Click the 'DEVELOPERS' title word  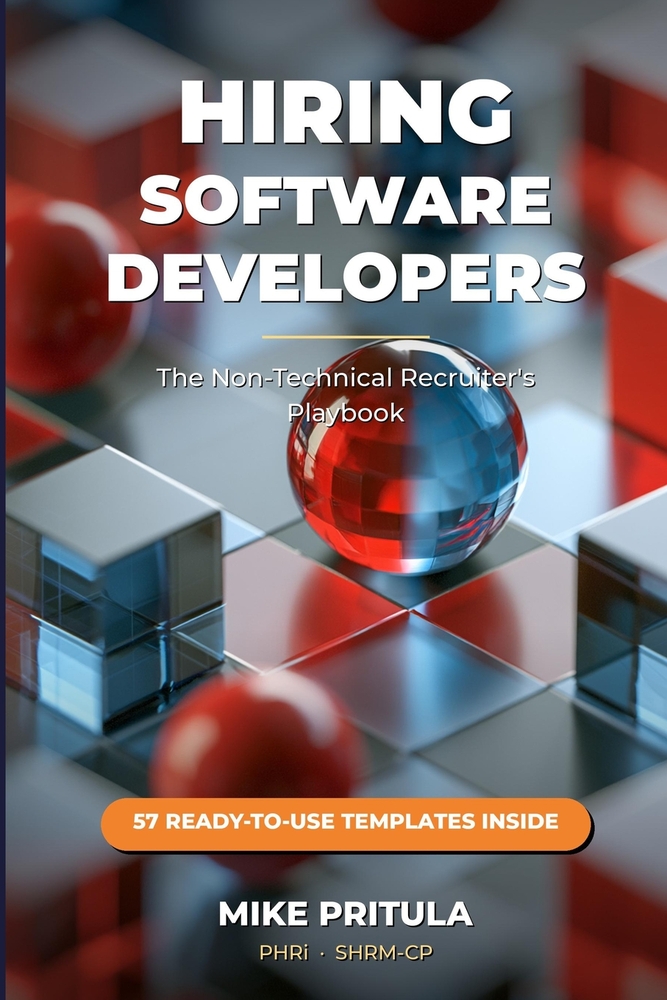(x=346, y=277)
